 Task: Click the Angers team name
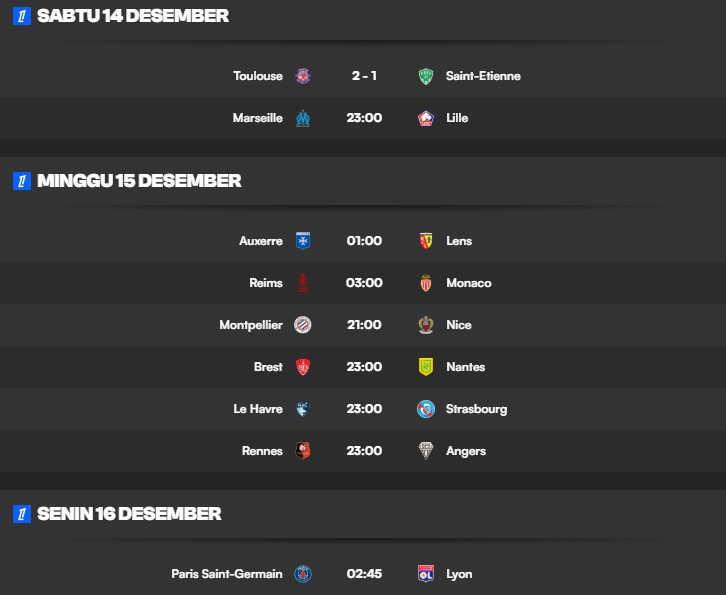coord(466,451)
